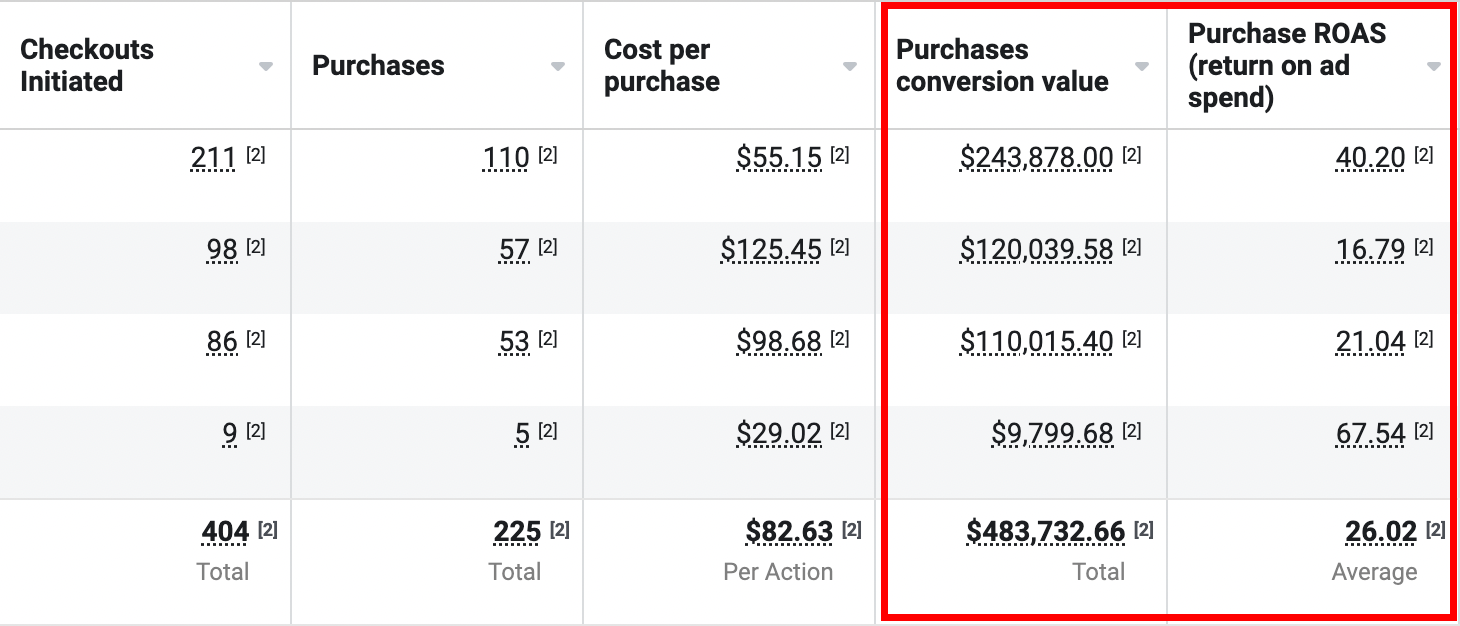Viewport: 1460px width, 626px height.
Task: Open Purchases column dropdown arrow
Action: pos(558,66)
